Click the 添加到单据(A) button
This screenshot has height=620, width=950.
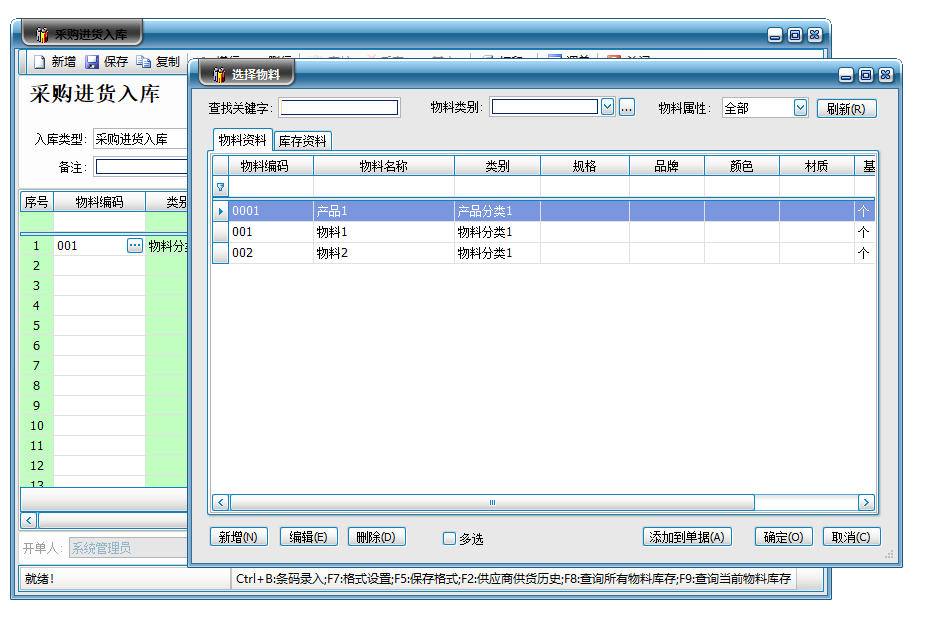(x=687, y=537)
